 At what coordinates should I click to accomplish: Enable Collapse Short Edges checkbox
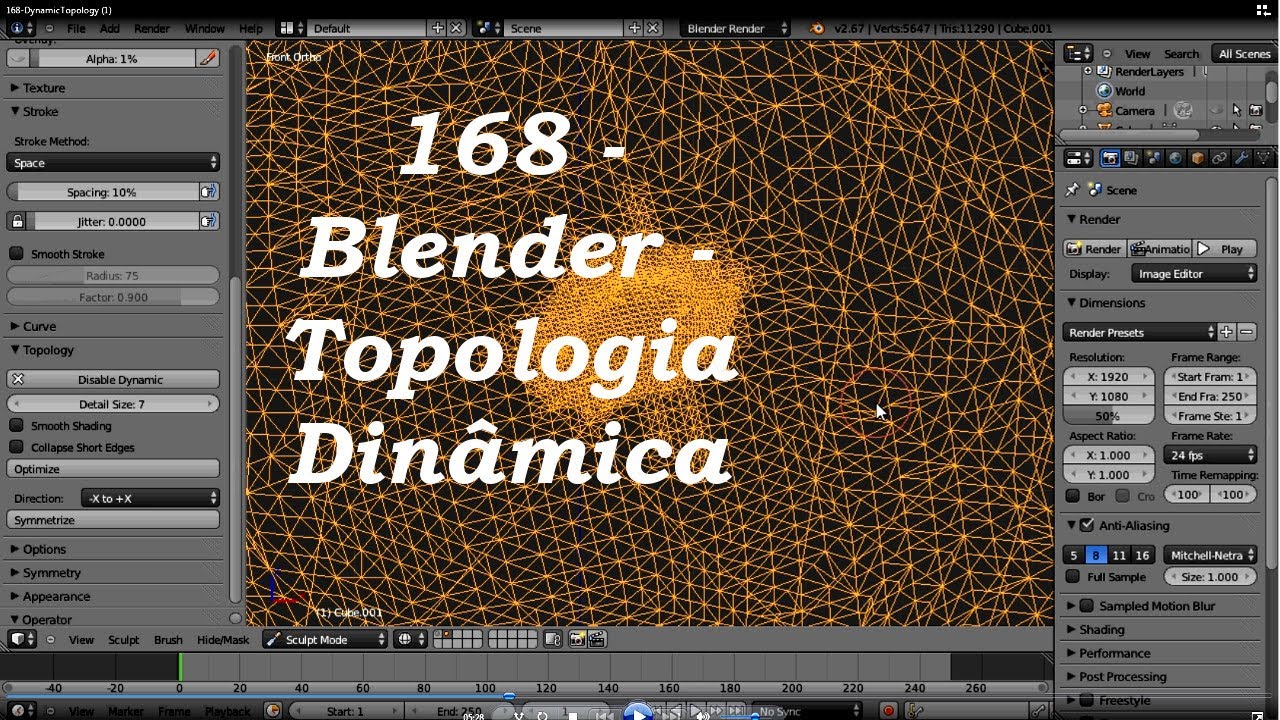[16, 448]
